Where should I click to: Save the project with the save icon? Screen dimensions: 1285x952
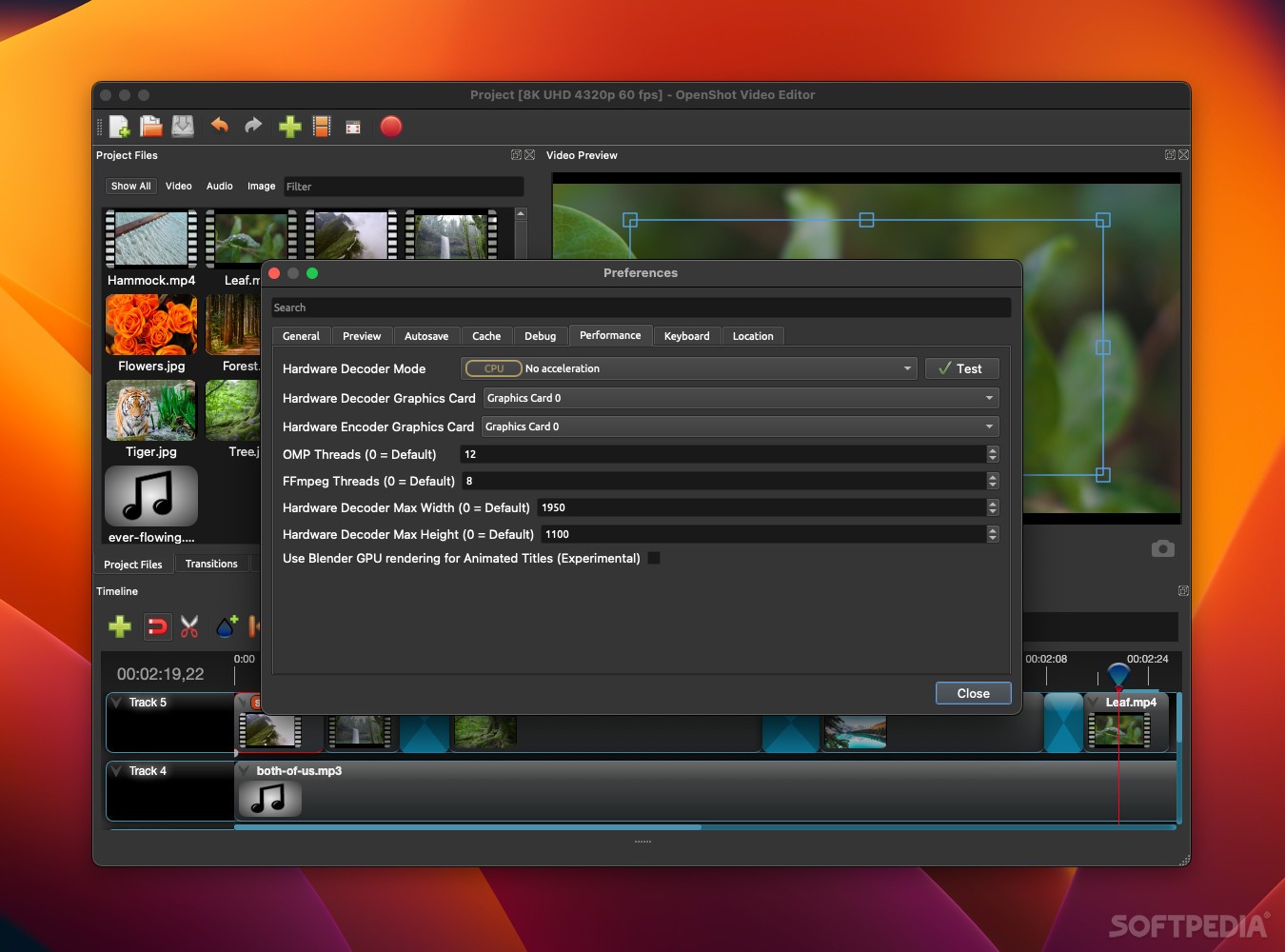pyautogui.click(x=182, y=126)
